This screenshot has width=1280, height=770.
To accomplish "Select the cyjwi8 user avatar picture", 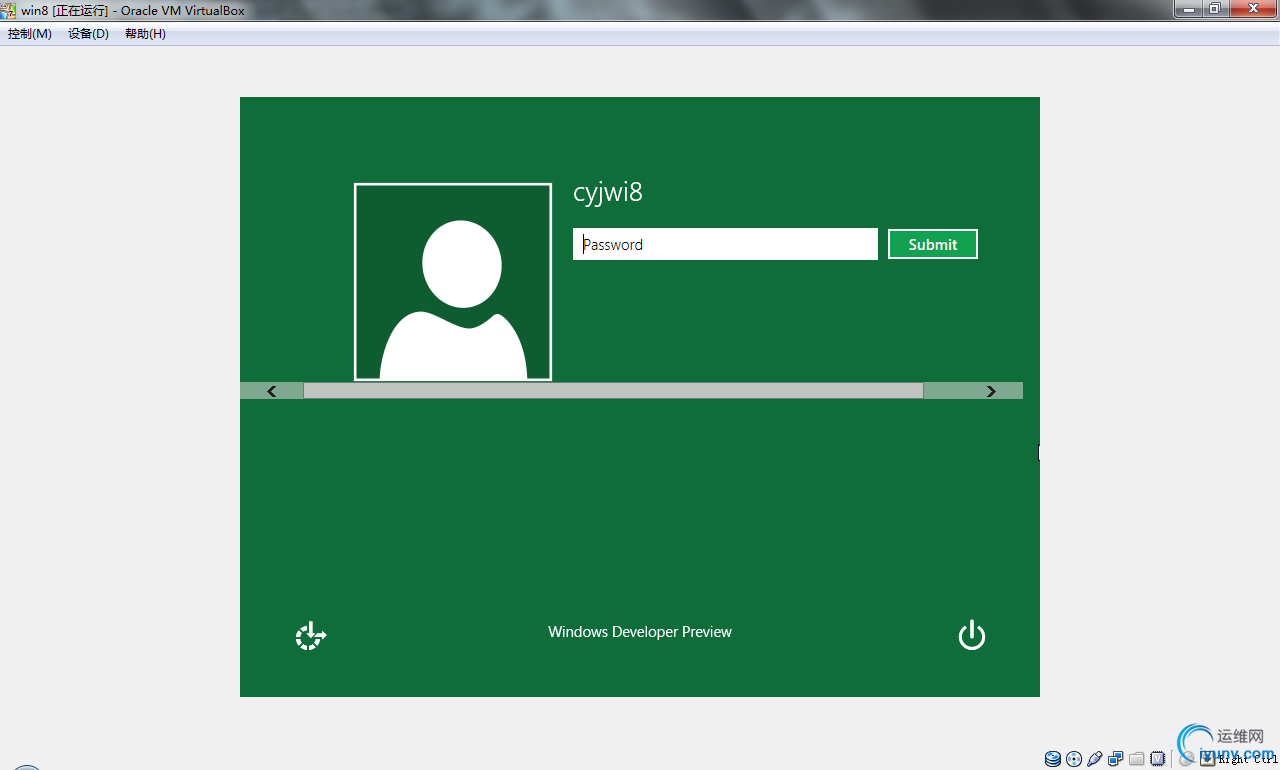I will pyautogui.click(x=453, y=282).
